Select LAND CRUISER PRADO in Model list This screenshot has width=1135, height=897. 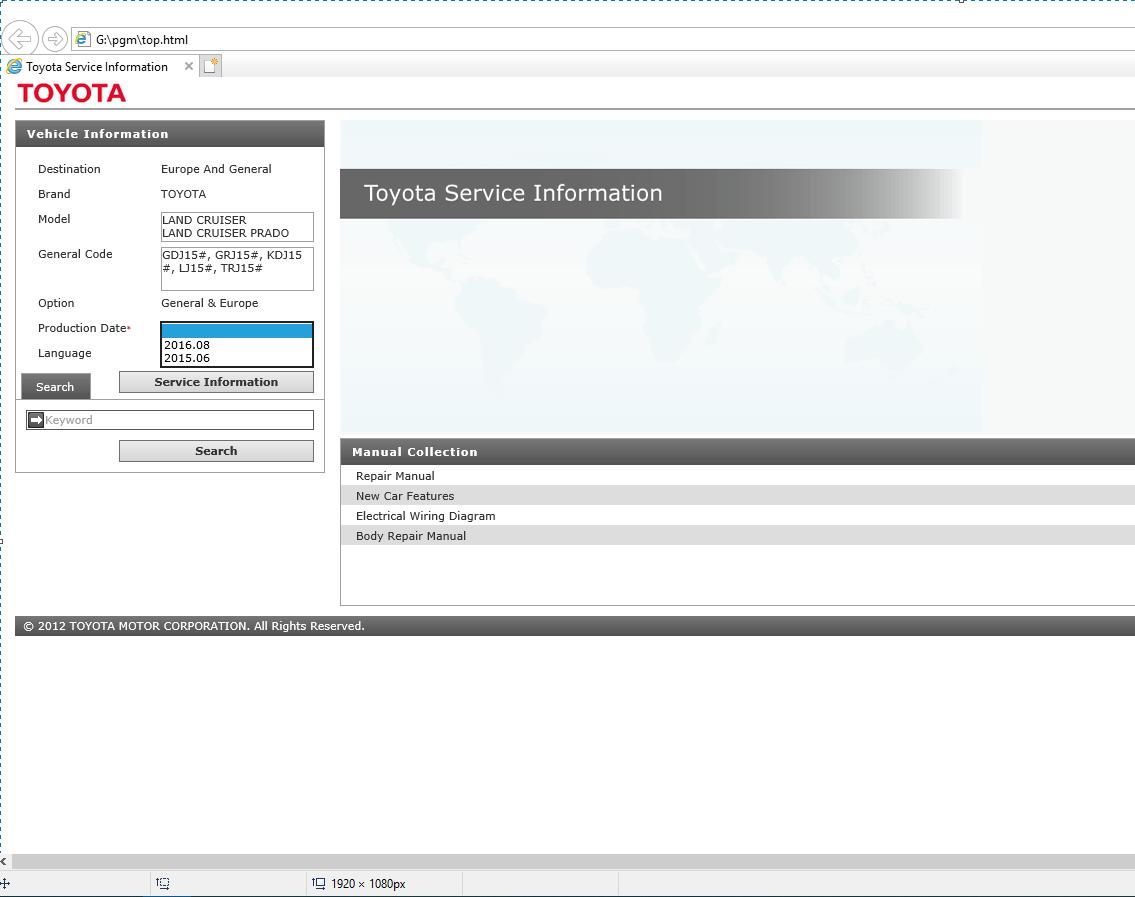pos(225,233)
